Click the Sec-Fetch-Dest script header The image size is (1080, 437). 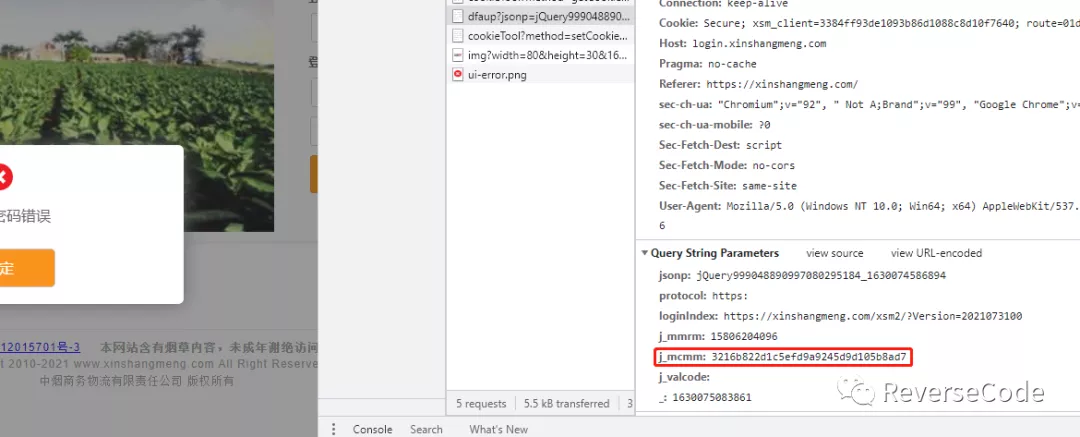click(720, 145)
